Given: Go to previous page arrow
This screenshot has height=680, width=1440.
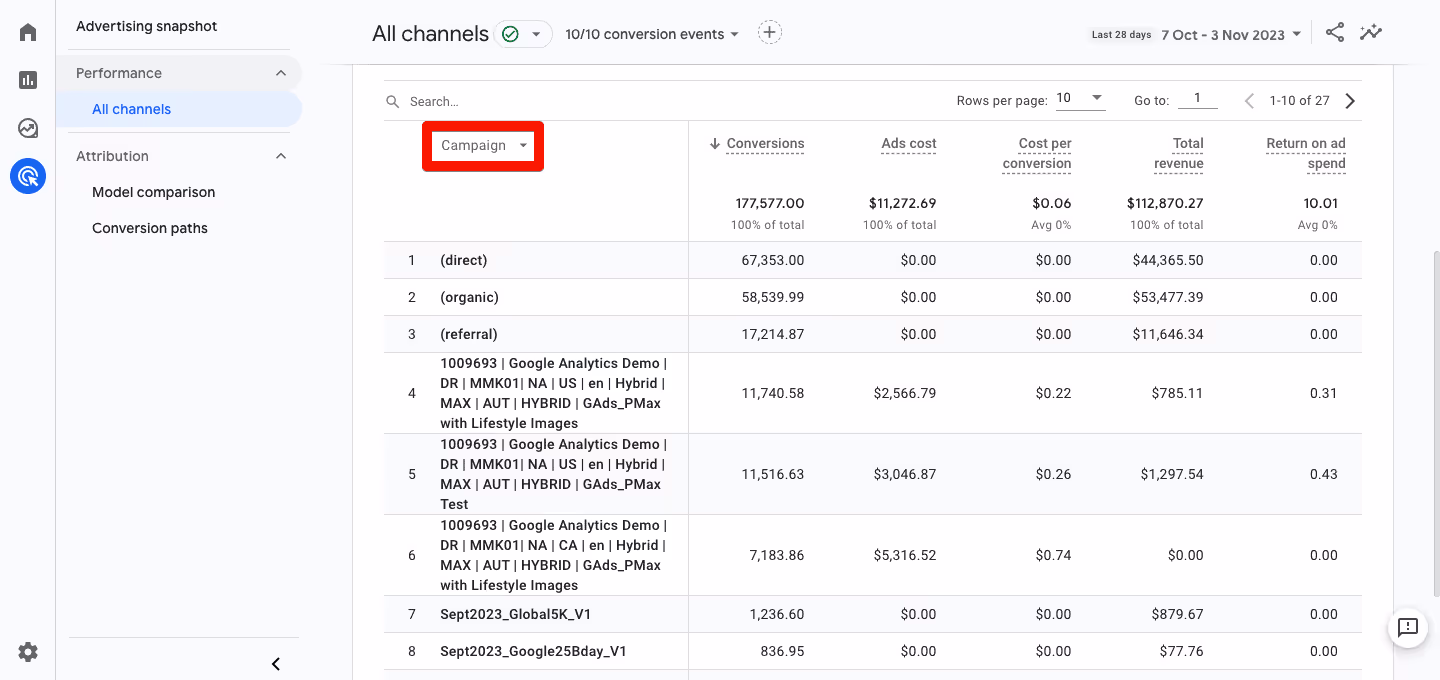Looking at the screenshot, I should coord(1249,101).
